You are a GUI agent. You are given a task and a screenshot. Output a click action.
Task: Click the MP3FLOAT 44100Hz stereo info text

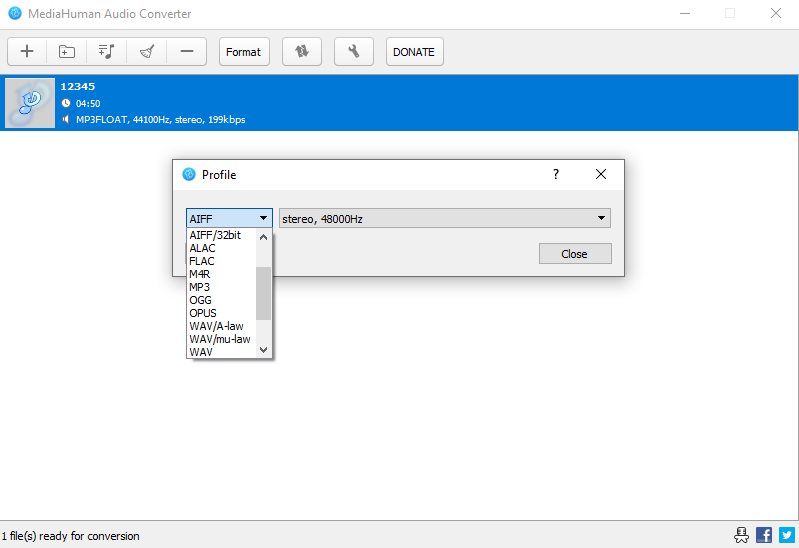161,120
